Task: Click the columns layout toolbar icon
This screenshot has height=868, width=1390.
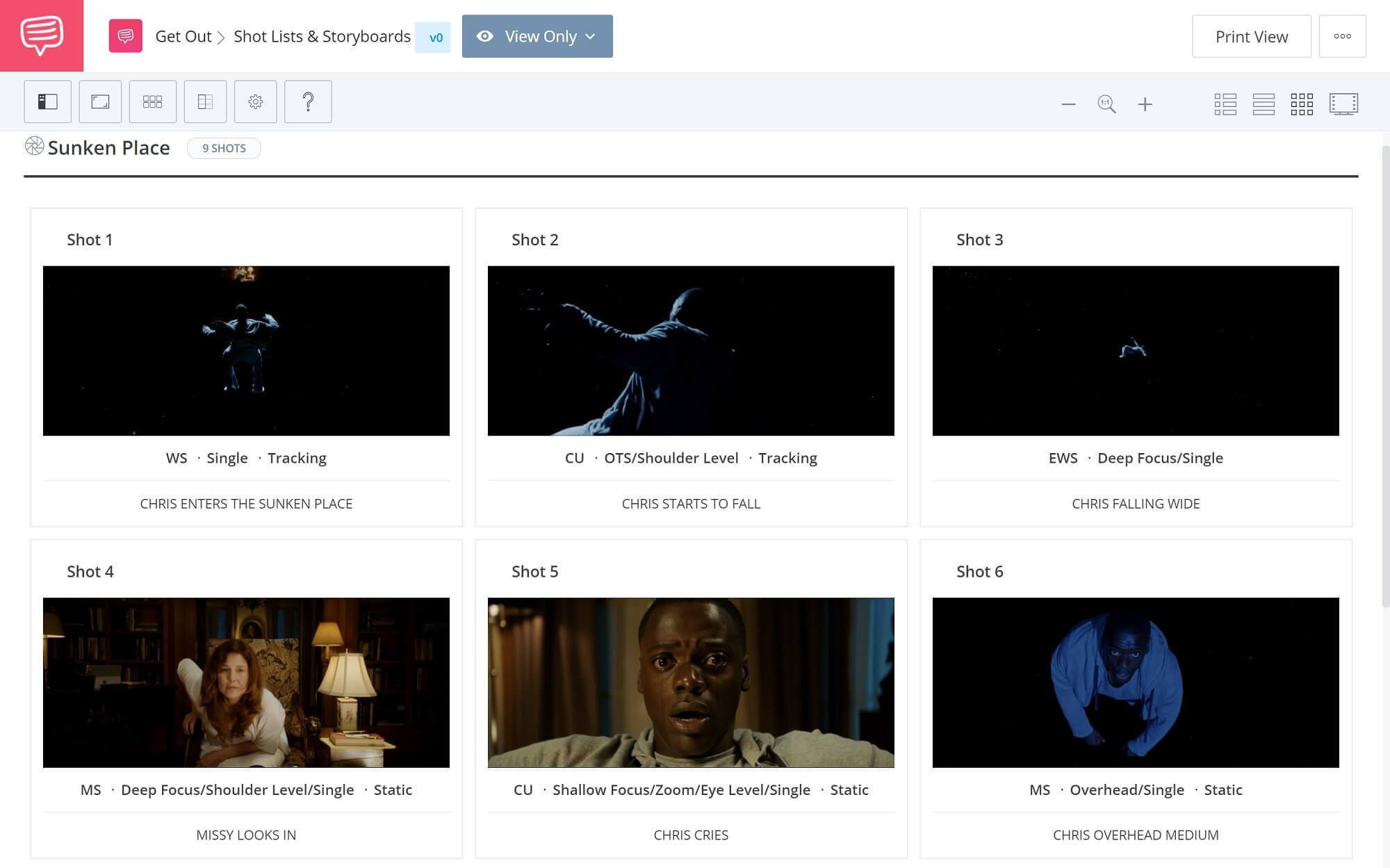Action: (205, 101)
